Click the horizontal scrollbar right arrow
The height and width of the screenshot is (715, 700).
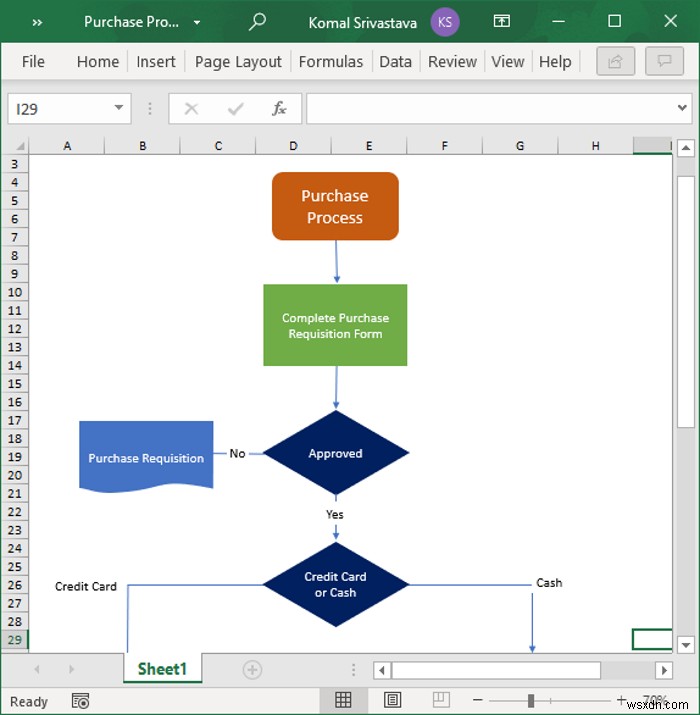[664, 670]
